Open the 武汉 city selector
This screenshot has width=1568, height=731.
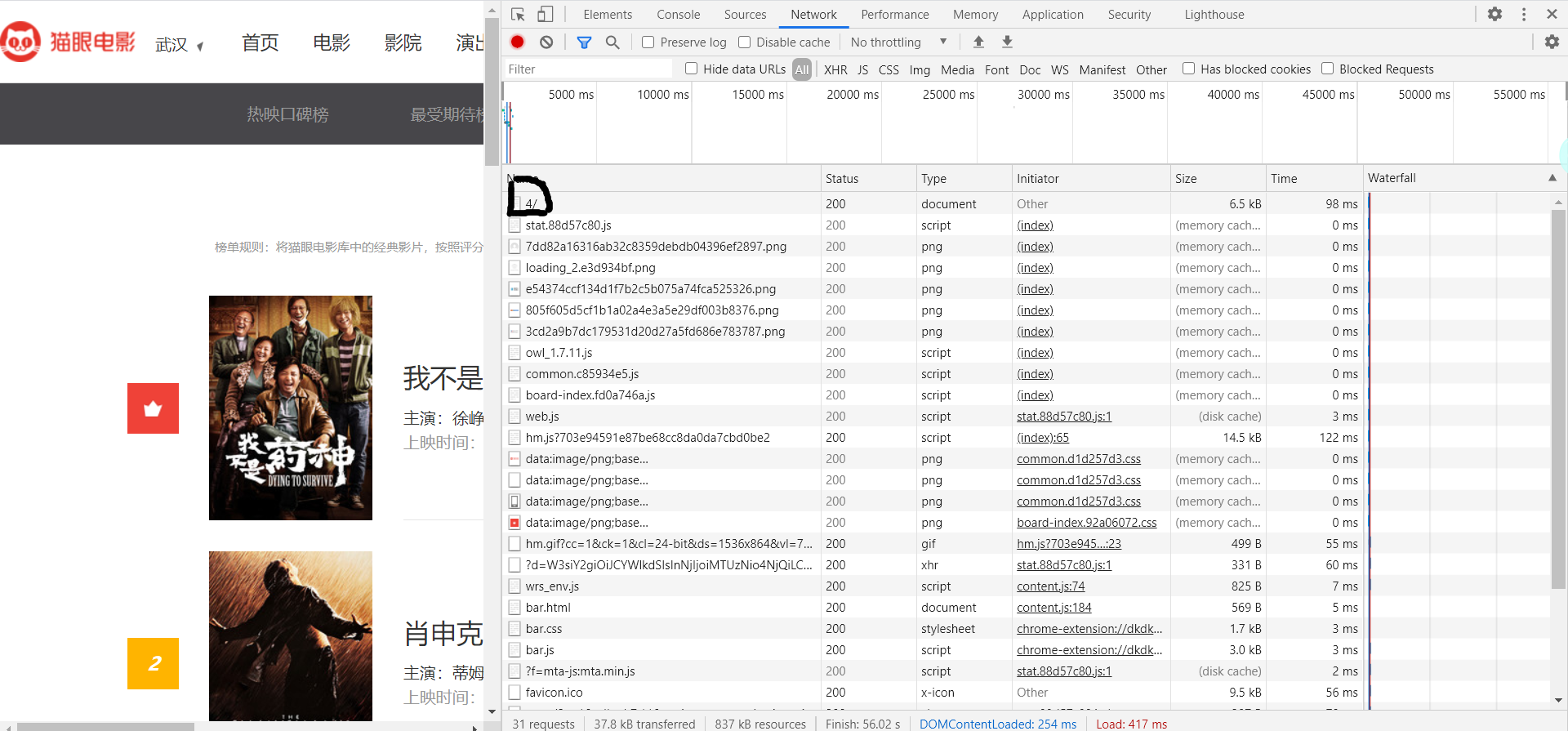[x=179, y=45]
